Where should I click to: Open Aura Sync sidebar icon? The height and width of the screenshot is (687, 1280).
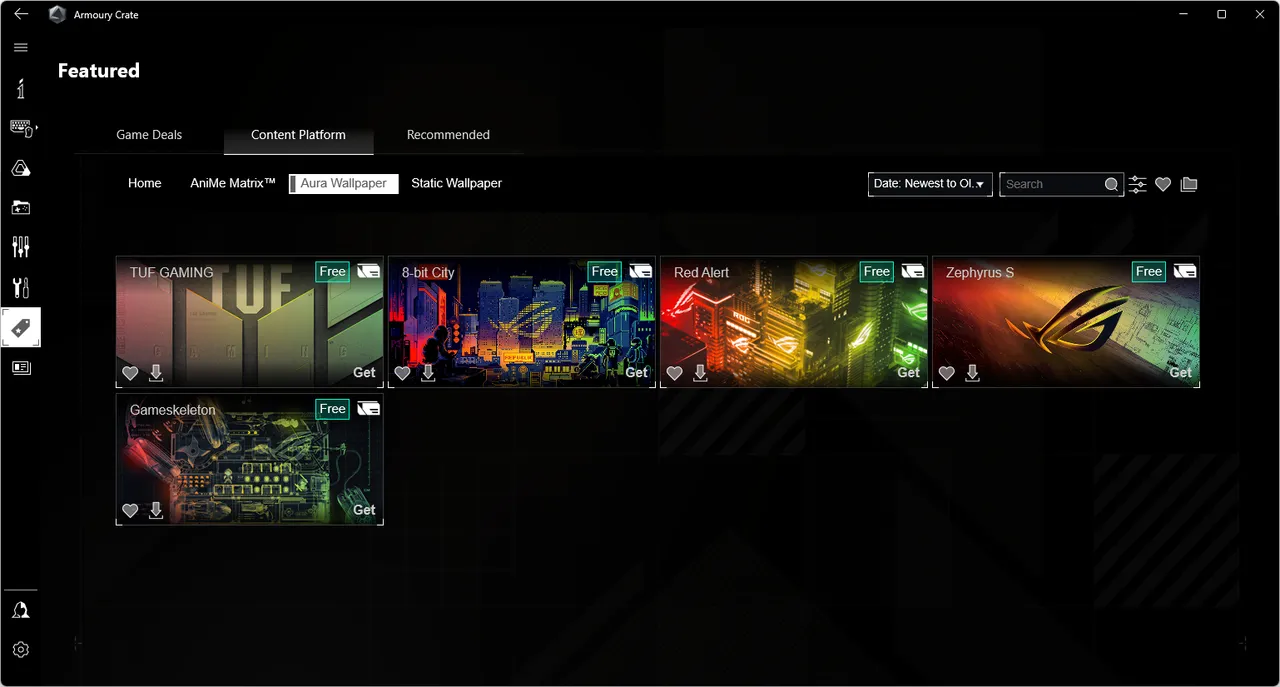pos(21,168)
